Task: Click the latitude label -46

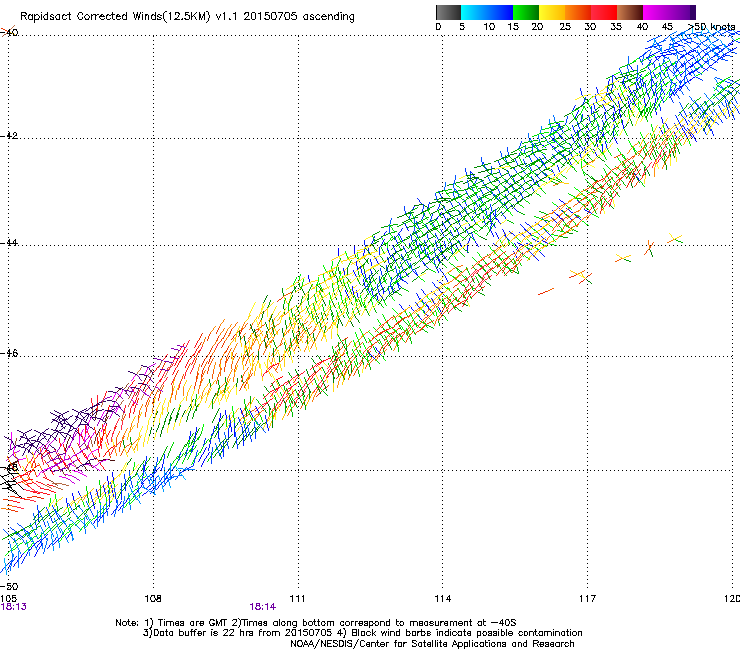Action: point(9,354)
